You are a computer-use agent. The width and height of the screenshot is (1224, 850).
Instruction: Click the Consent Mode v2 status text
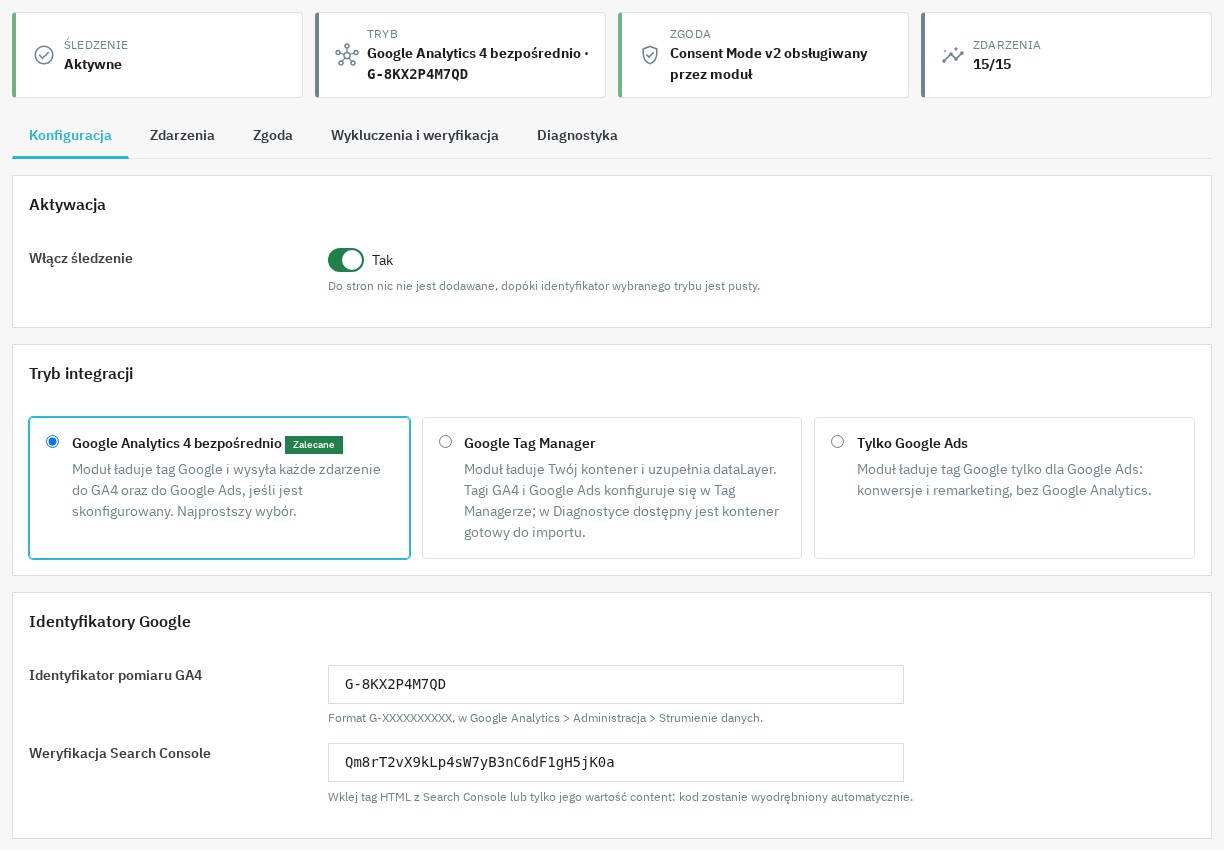[768, 64]
